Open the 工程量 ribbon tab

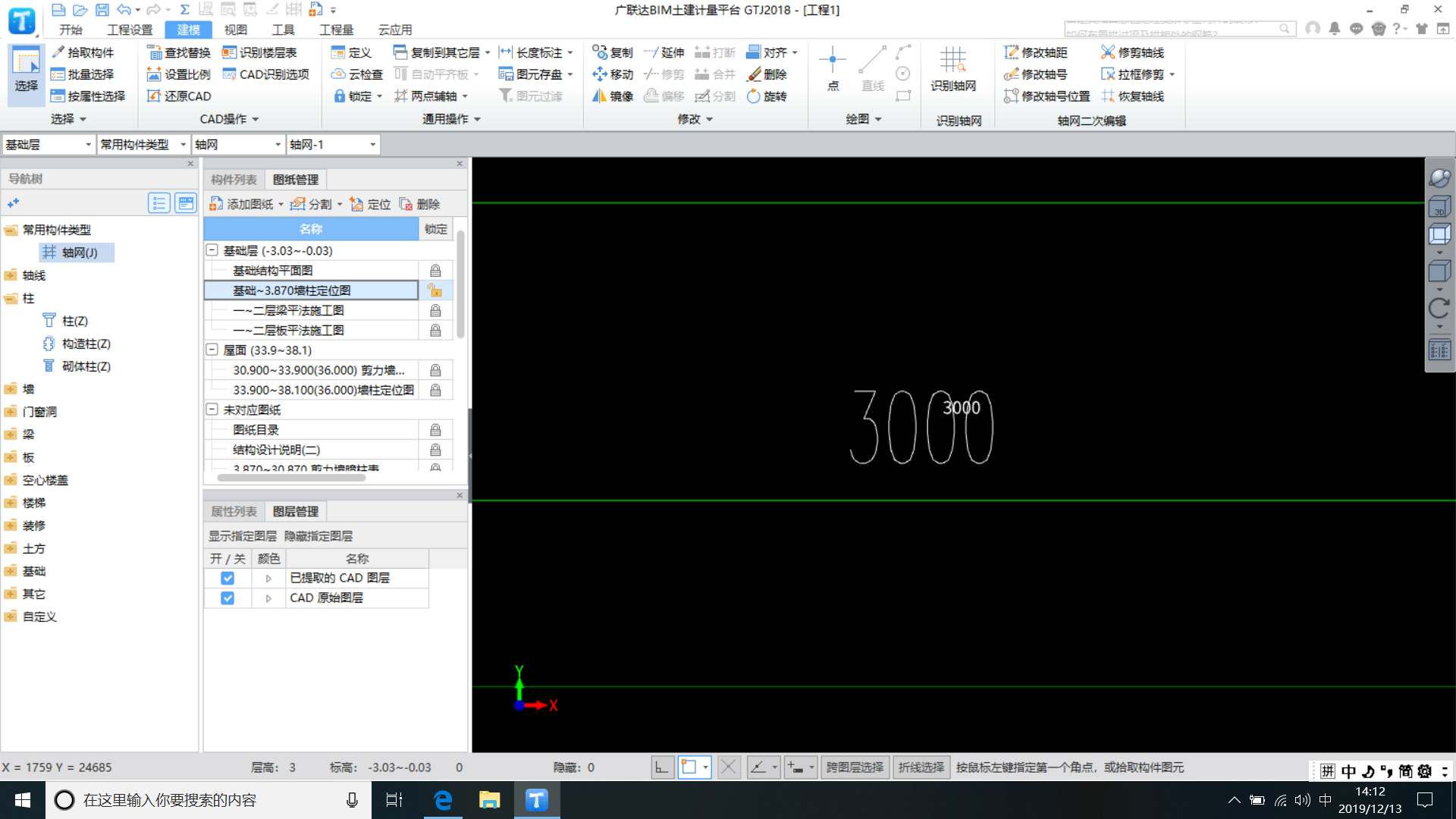[x=336, y=30]
